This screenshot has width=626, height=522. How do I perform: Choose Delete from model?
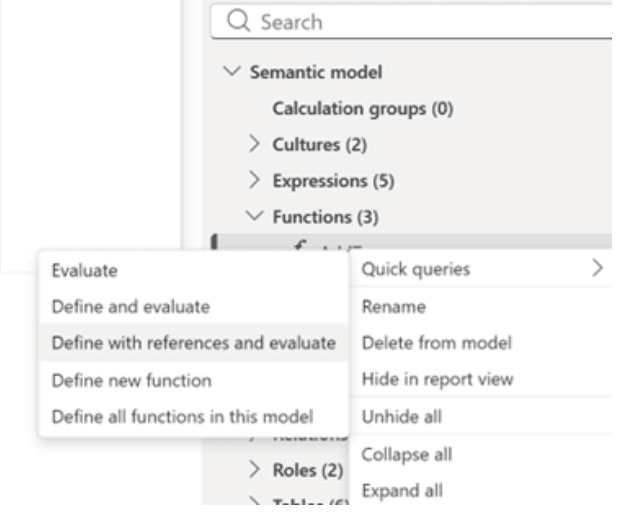click(x=421, y=343)
